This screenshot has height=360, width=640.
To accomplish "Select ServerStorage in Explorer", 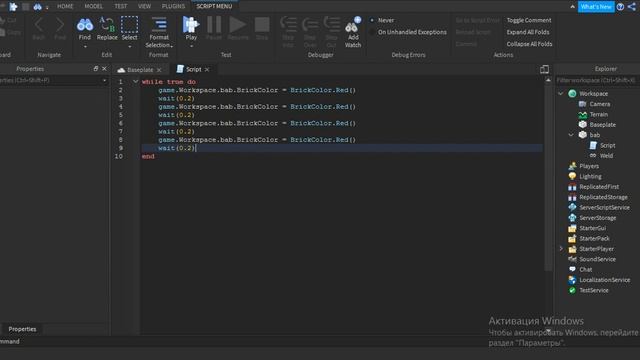I will (598, 218).
